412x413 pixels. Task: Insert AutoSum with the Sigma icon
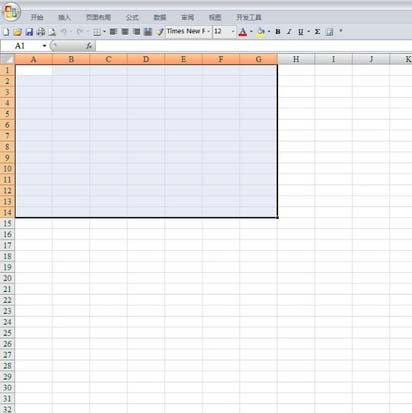(x=317, y=32)
